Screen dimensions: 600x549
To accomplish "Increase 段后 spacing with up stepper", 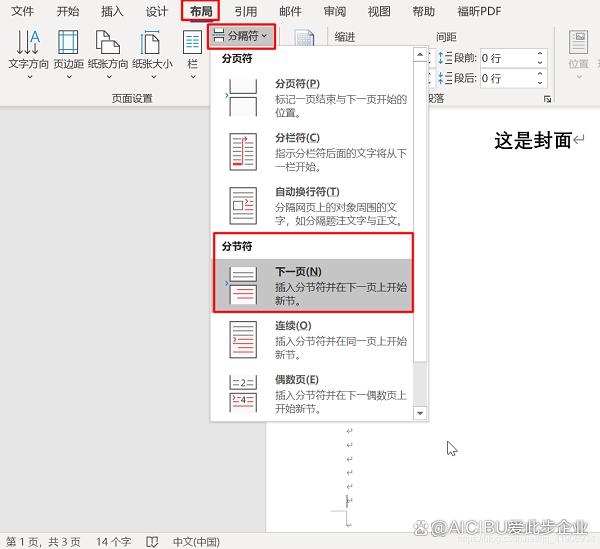I will pos(540,74).
